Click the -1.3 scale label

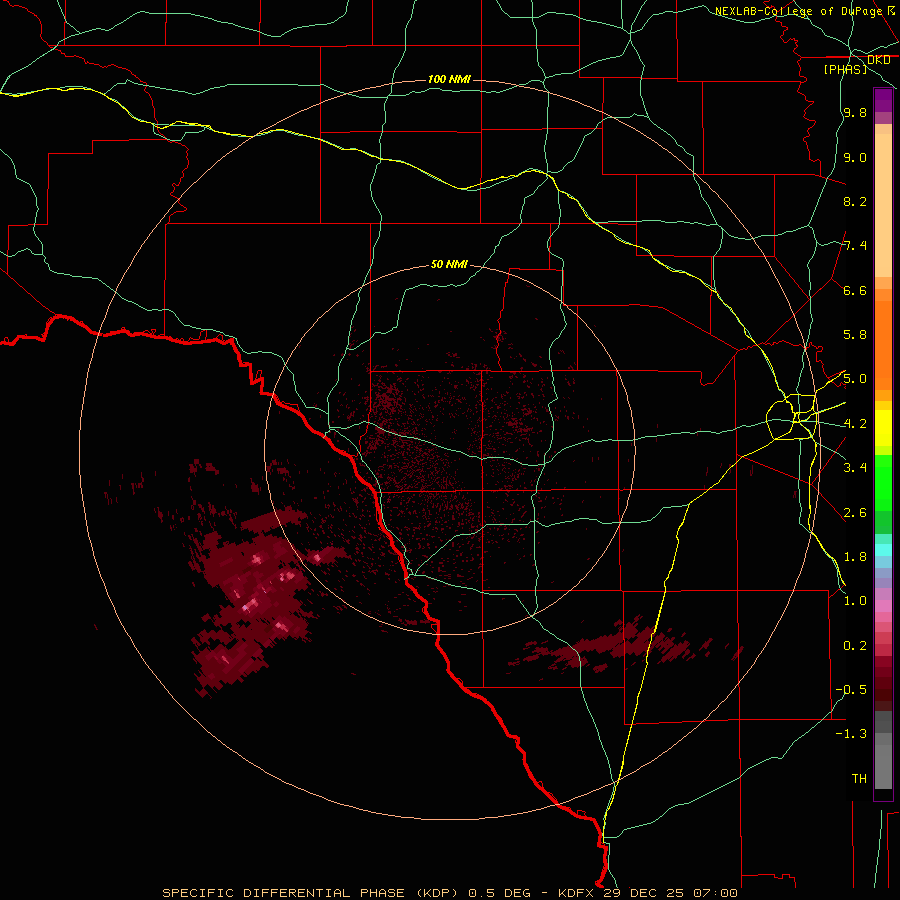click(x=851, y=734)
